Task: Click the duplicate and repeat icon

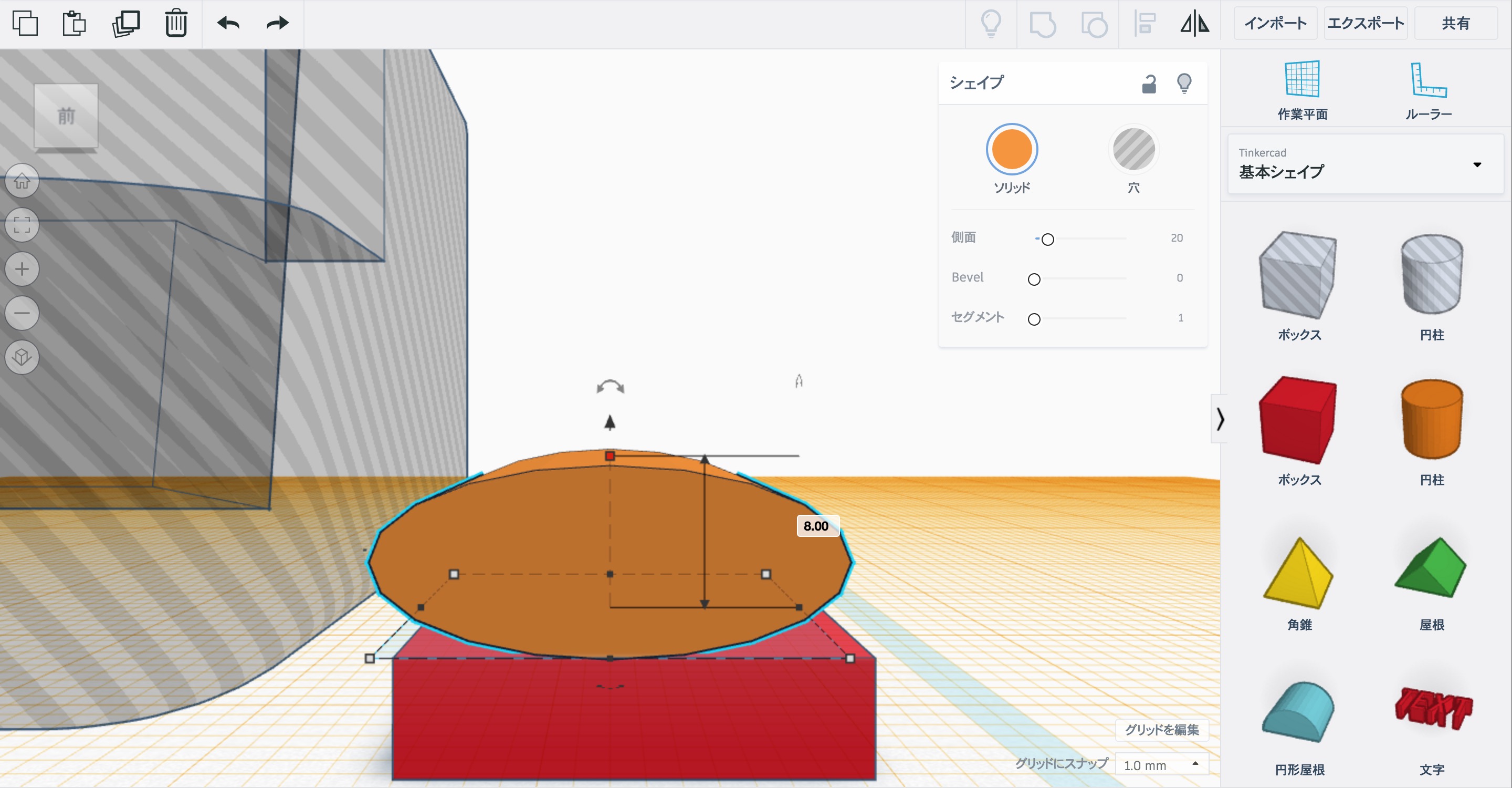Action: click(125, 24)
